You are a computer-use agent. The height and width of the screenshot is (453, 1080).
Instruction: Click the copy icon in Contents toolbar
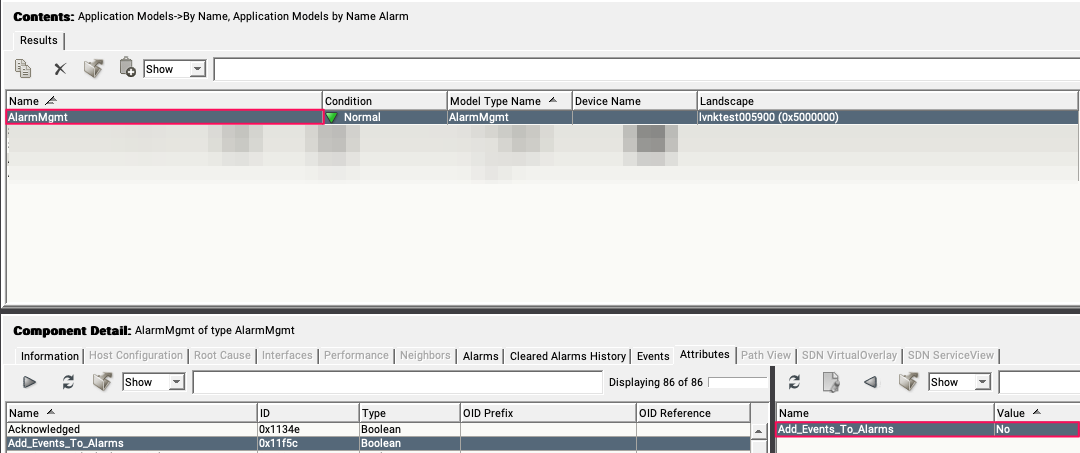pyautogui.click(x=23, y=69)
